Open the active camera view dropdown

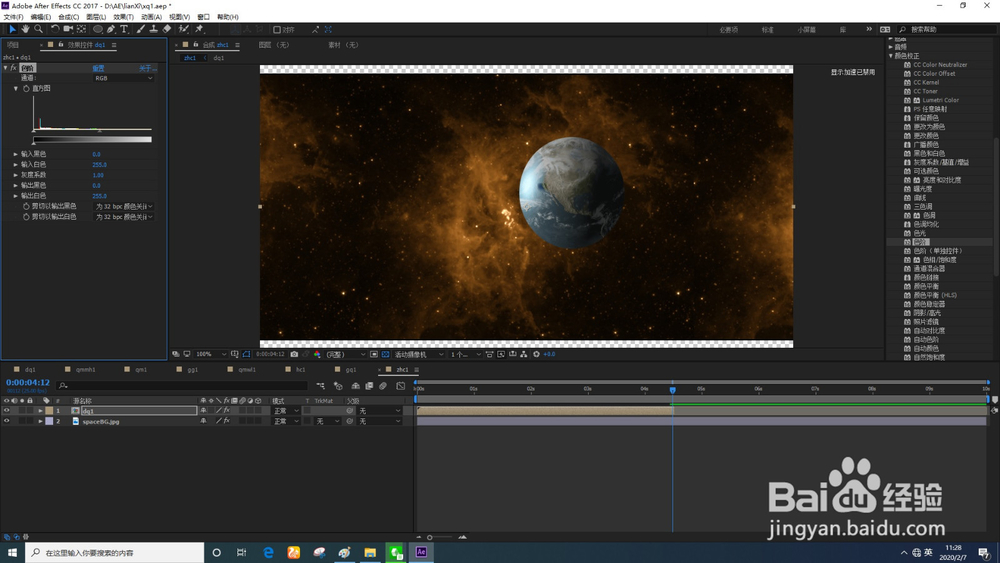(x=419, y=354)
